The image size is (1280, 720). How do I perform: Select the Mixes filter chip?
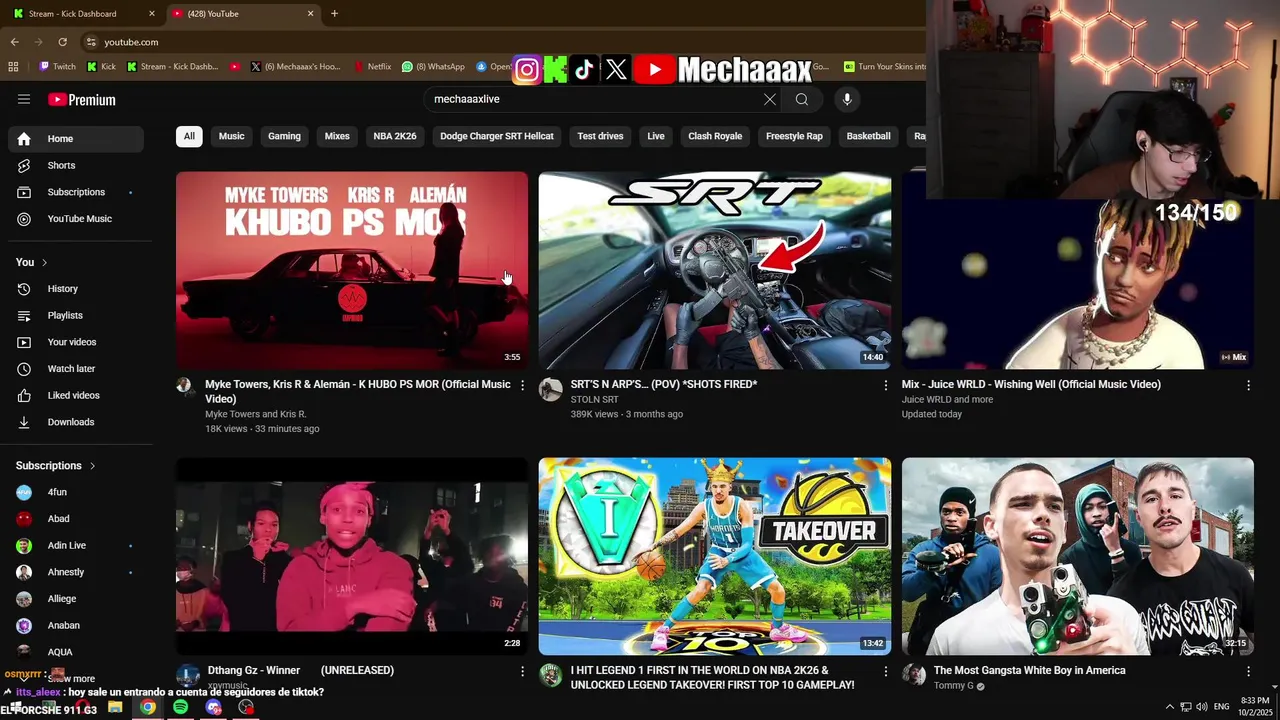tap(337, 136)
